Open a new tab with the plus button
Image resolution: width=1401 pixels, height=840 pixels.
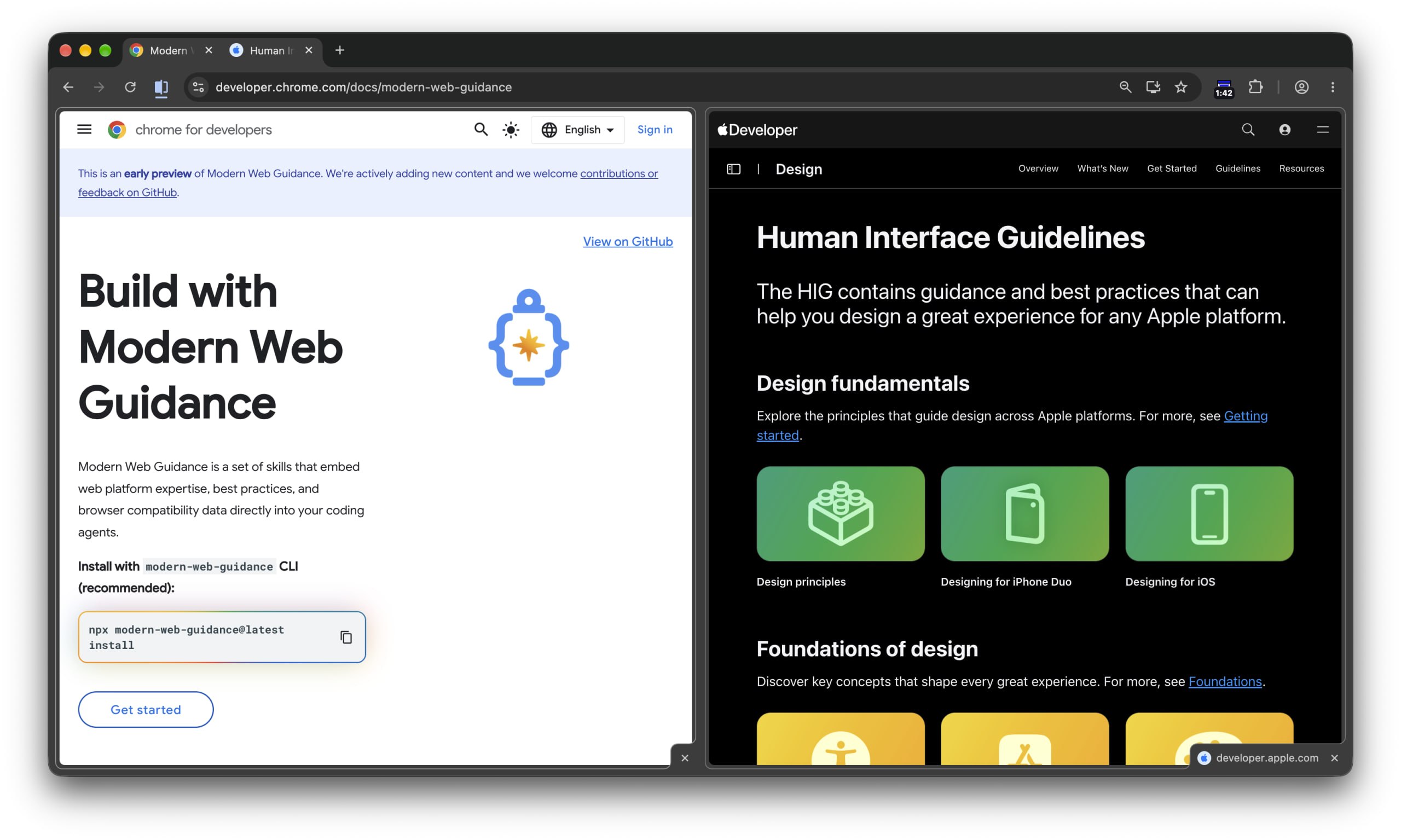(340, 50)
